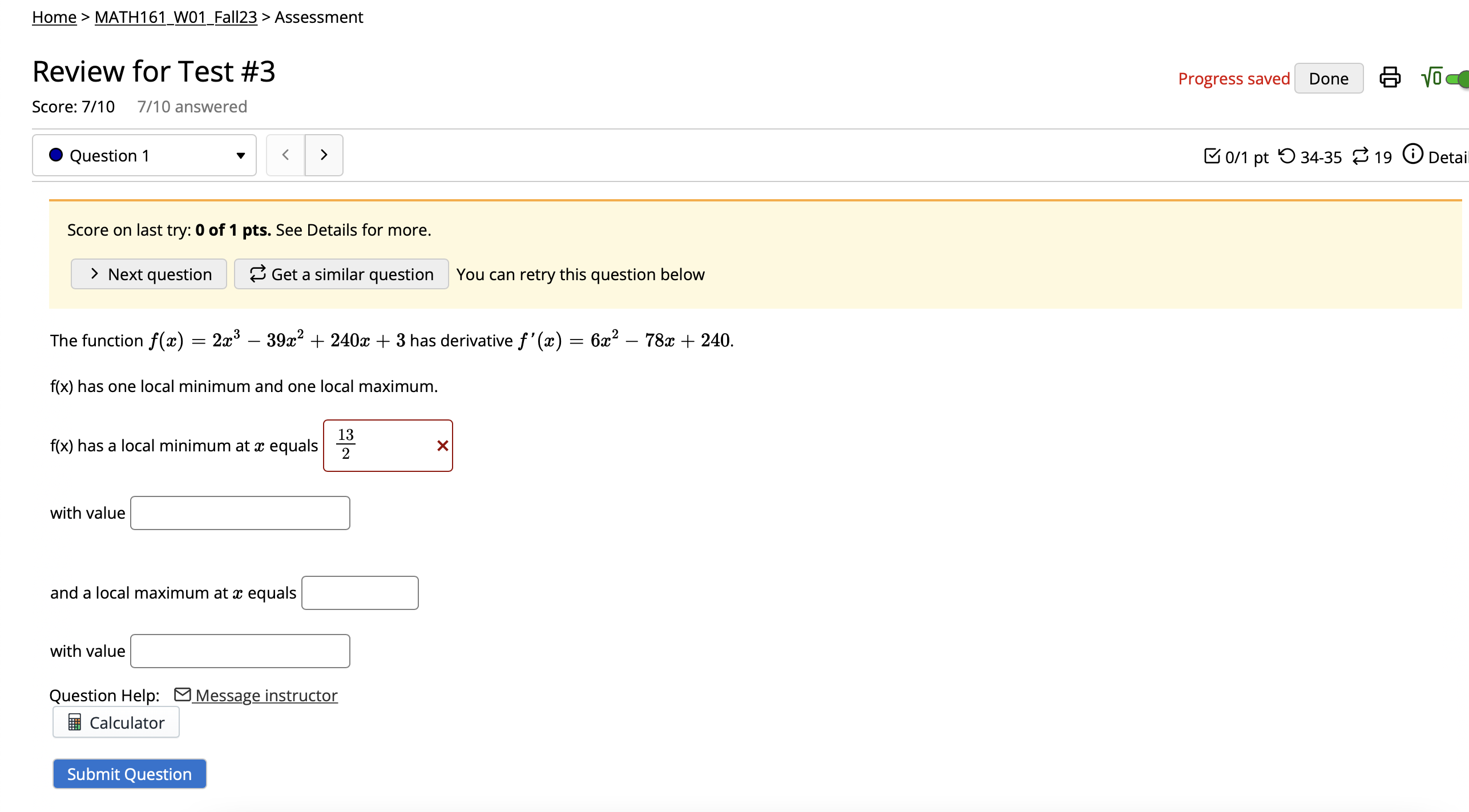Open the MATH161_W01_Fall23 breadcrumb link
1469x812 pixels.
point(175,17)
